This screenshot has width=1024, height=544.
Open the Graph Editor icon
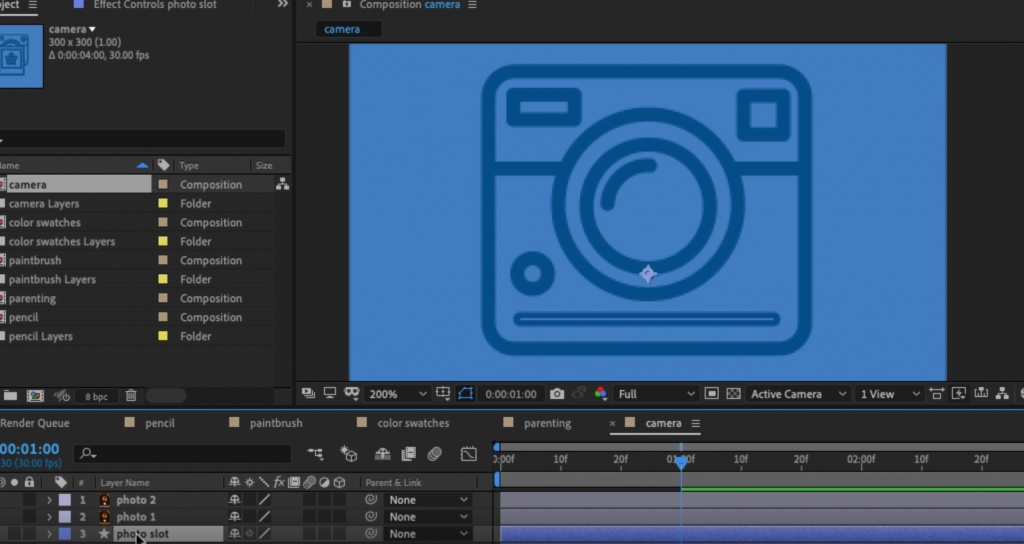click(468, 454)
